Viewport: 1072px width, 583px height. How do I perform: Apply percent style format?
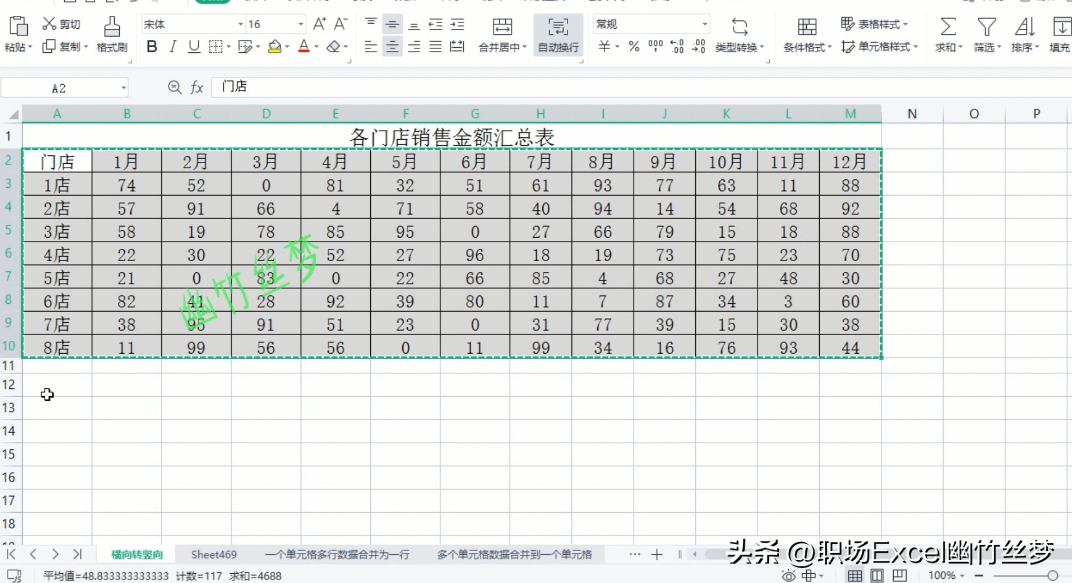tap(634, 46)
